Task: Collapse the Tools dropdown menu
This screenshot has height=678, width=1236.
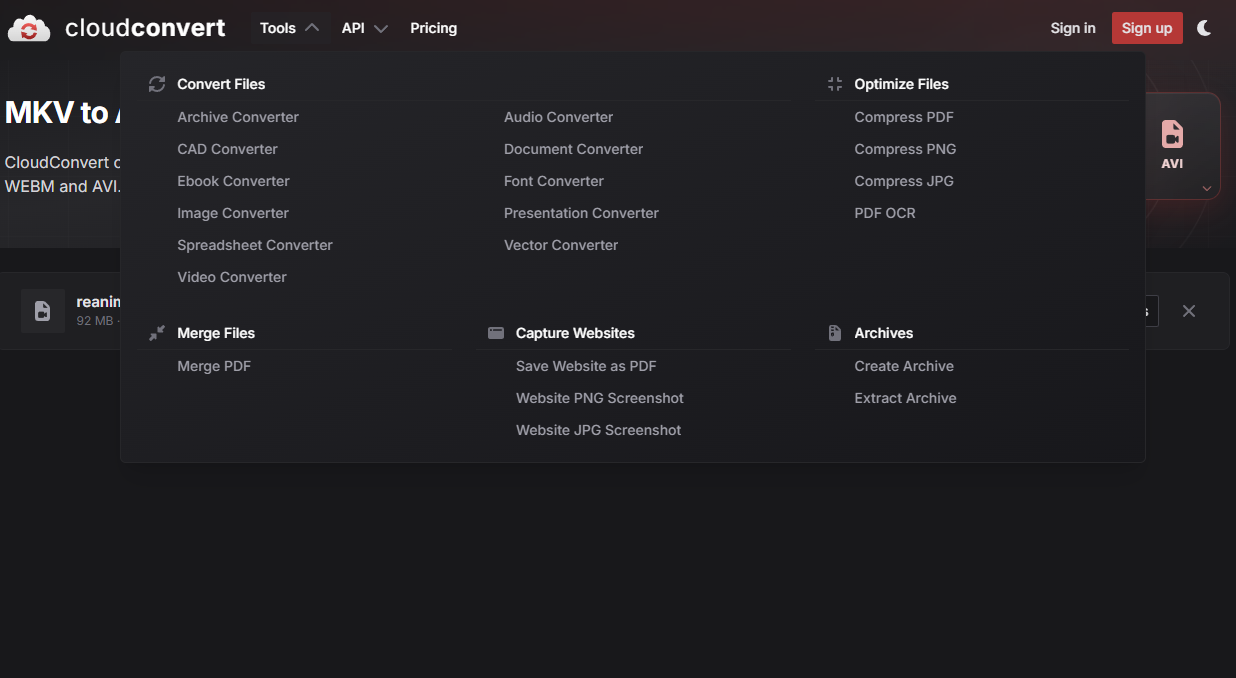Action: [289, 28]
